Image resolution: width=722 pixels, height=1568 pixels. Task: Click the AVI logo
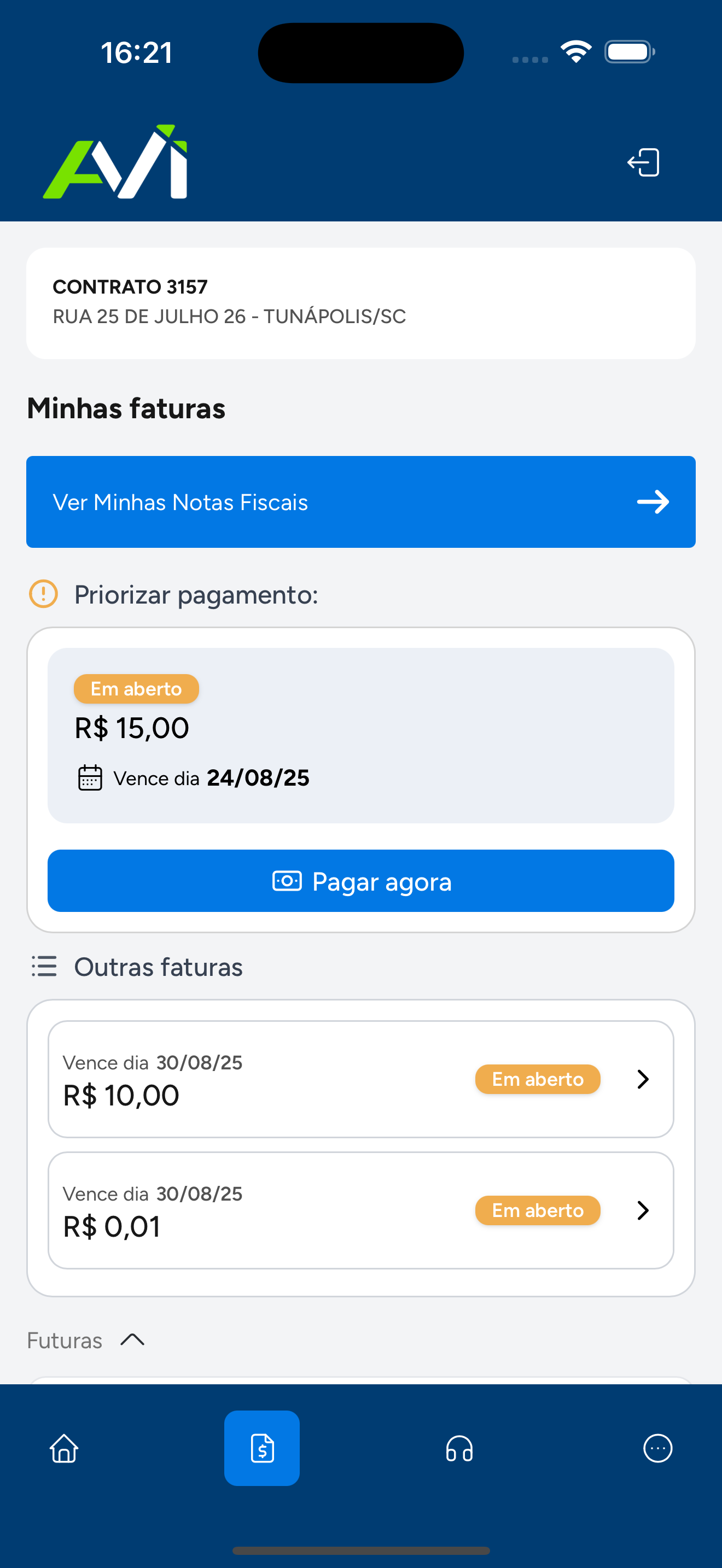(115, 161)
